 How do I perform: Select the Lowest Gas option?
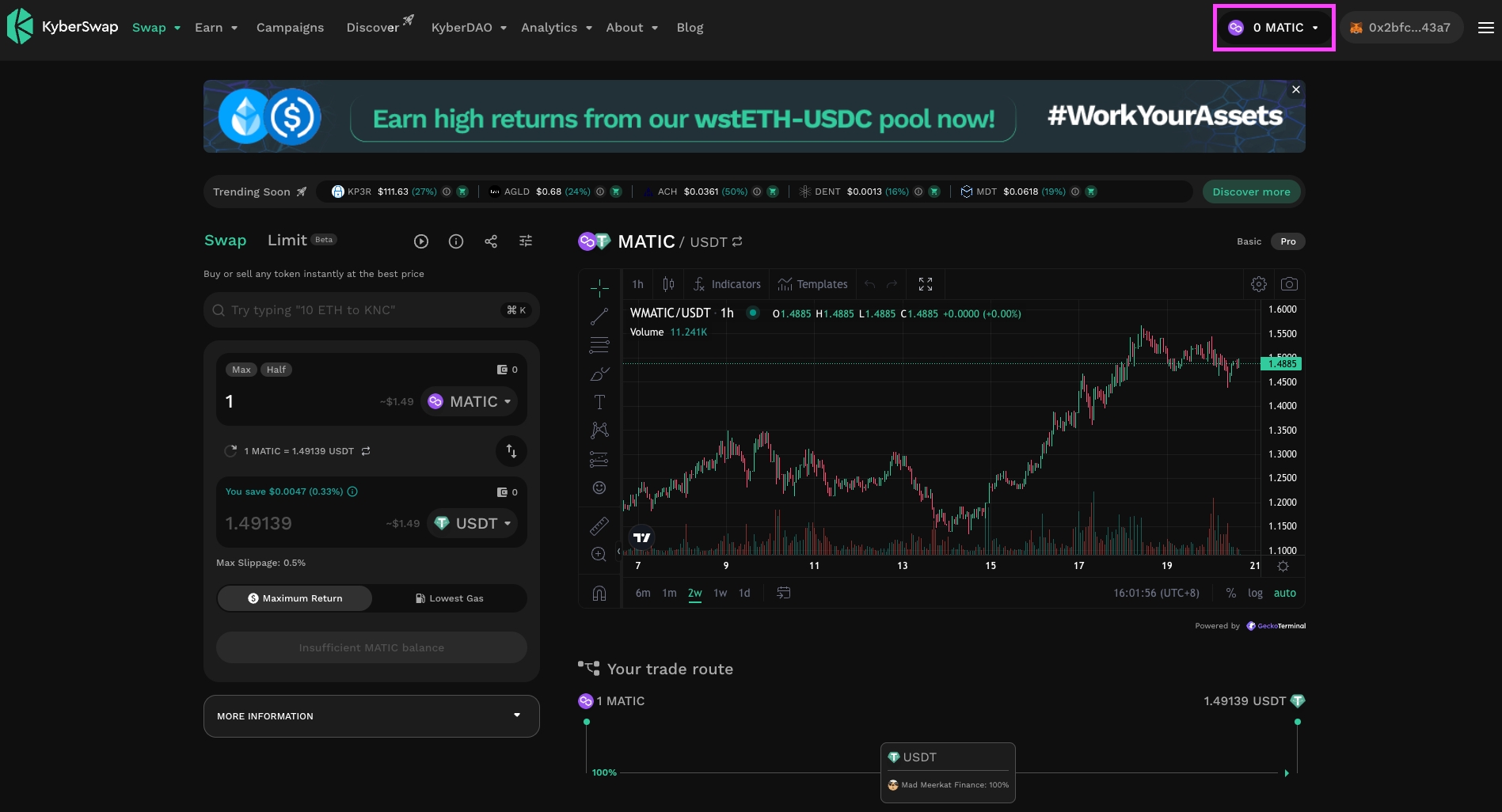tap(449, 598)
